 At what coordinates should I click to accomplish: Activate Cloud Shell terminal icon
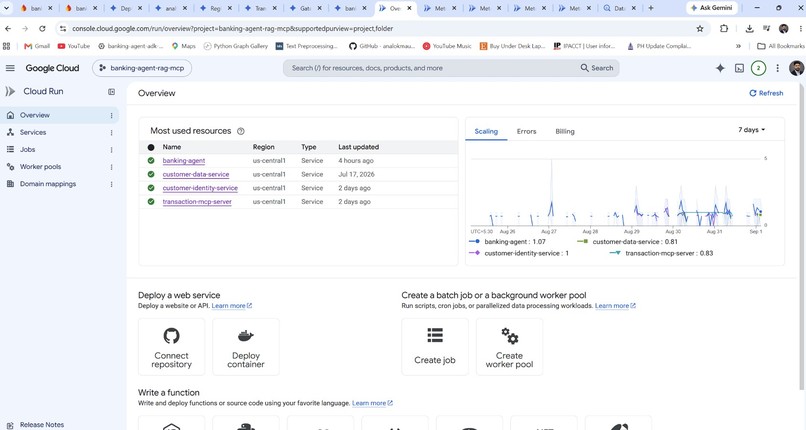(739, 68)
